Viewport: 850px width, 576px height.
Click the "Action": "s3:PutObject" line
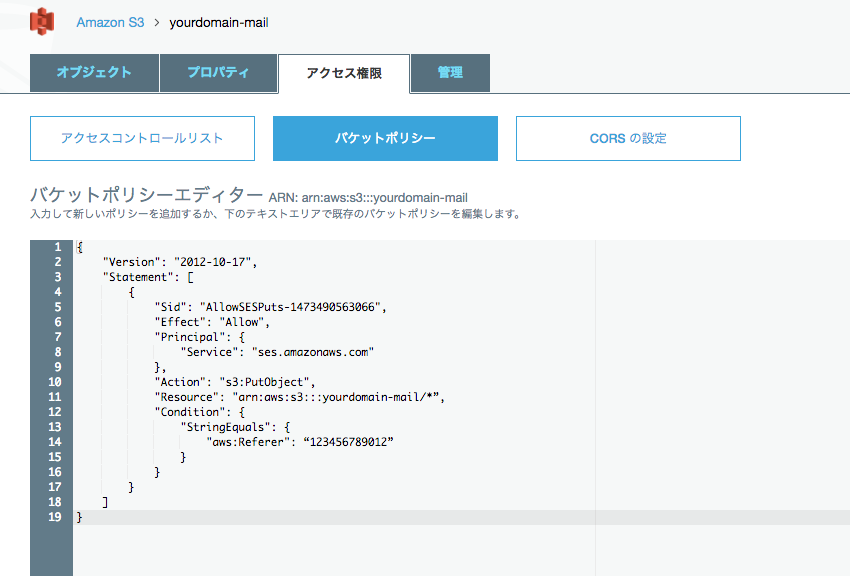click(235, 382)
